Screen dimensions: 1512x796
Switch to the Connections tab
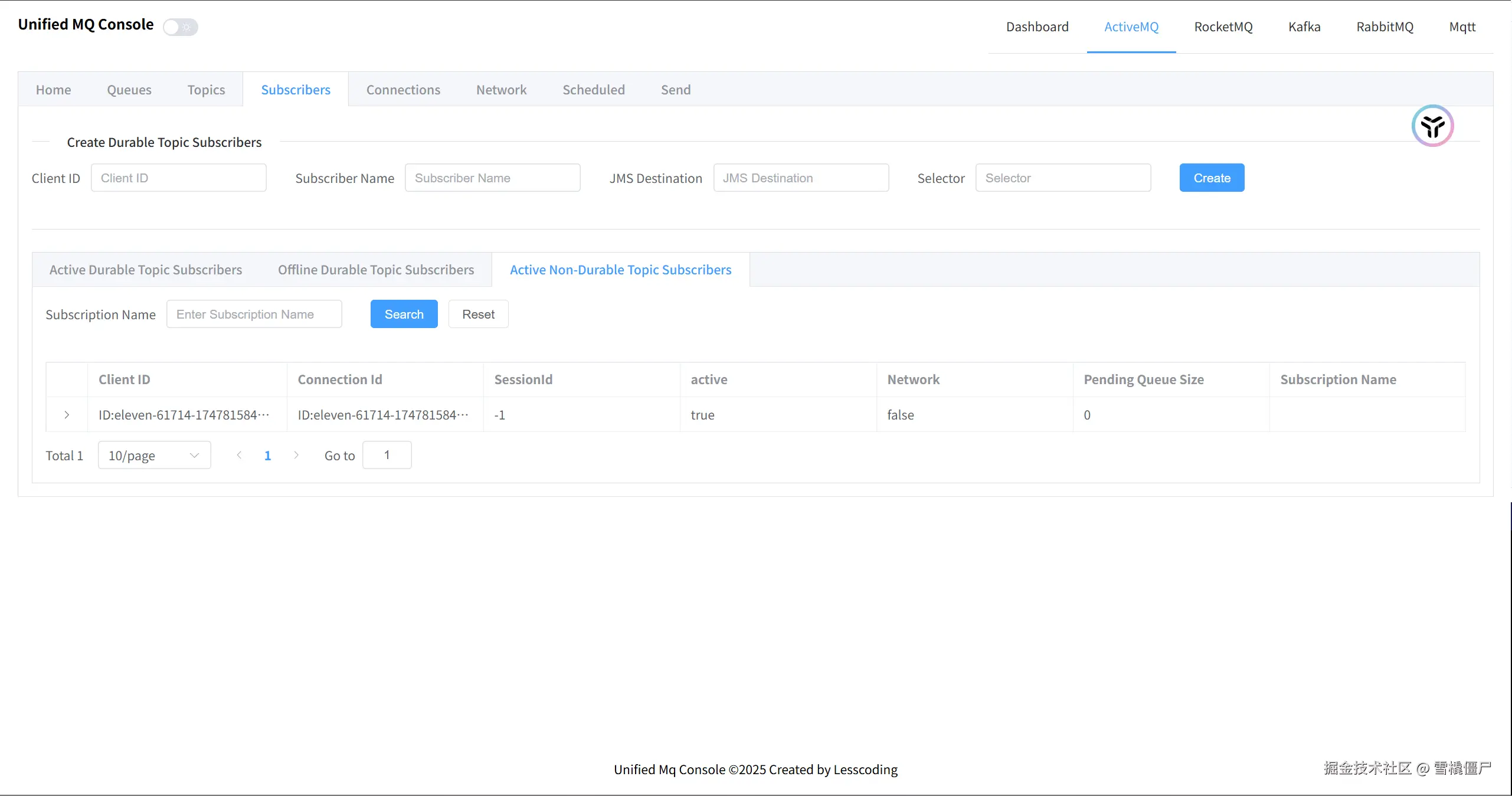click(403, 90)
